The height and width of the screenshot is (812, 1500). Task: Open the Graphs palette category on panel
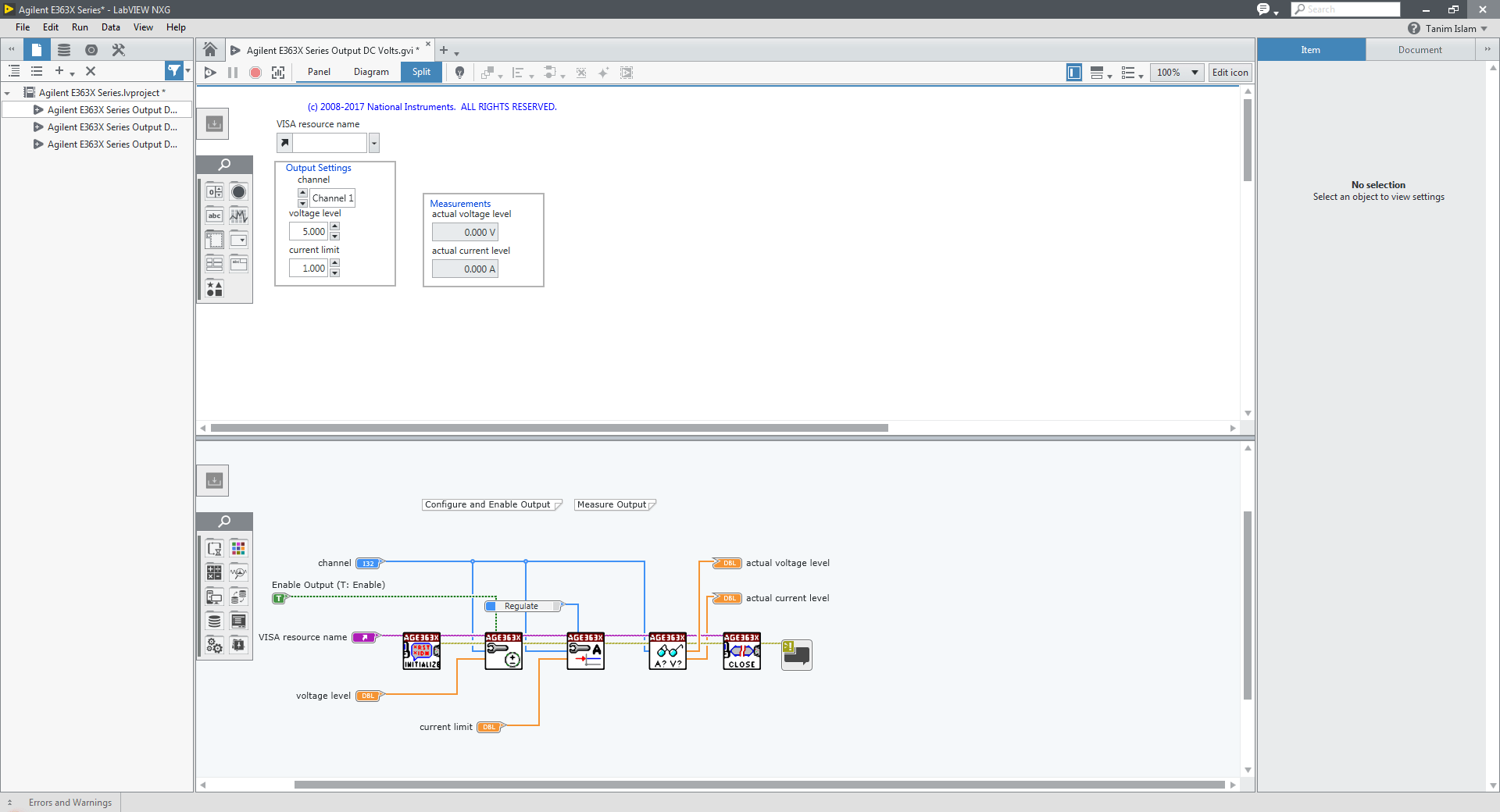(x=238, y=216)
